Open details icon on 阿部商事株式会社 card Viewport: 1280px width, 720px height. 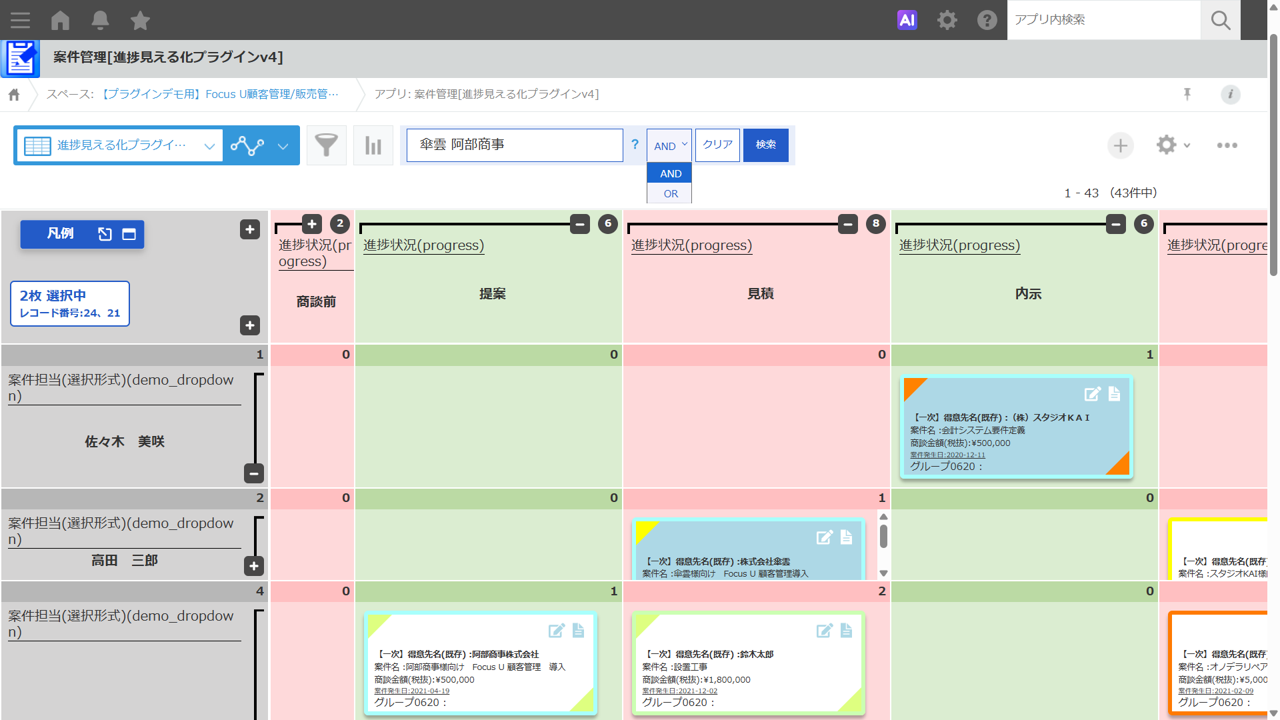[578, 630]
